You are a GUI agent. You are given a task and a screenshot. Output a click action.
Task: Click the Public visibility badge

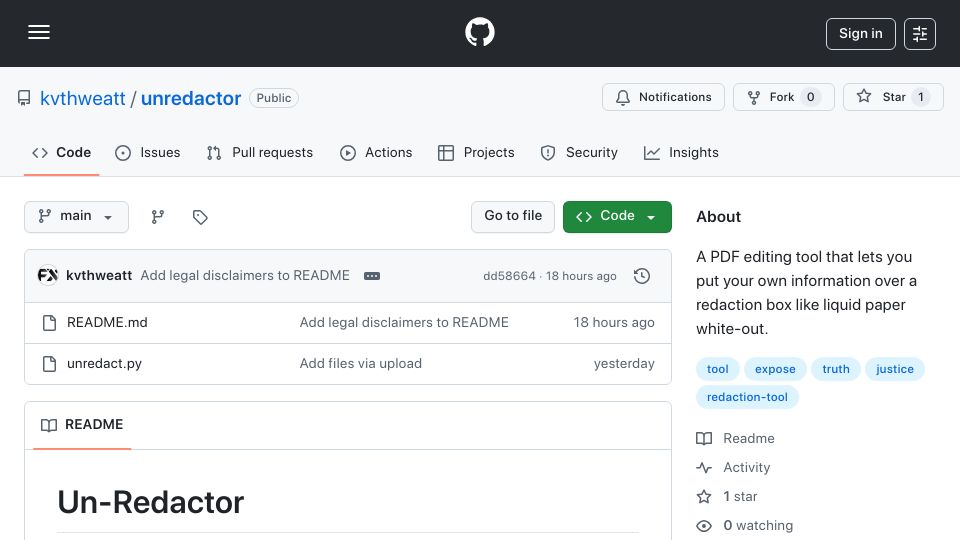pos(274,98)
